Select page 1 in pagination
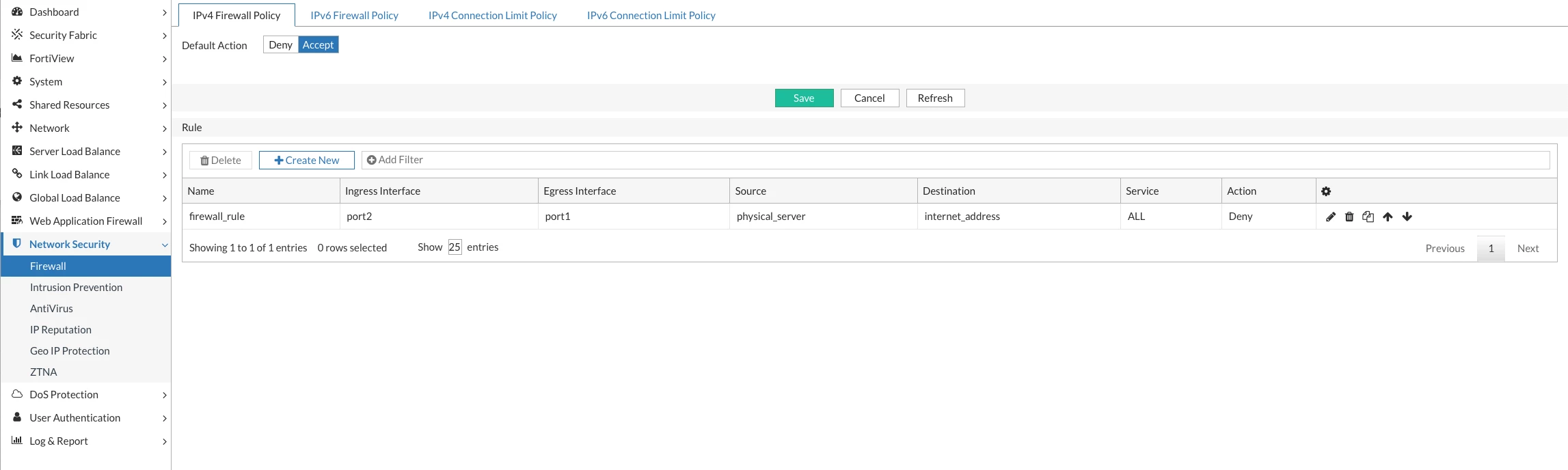 (x=1491, y=248)
